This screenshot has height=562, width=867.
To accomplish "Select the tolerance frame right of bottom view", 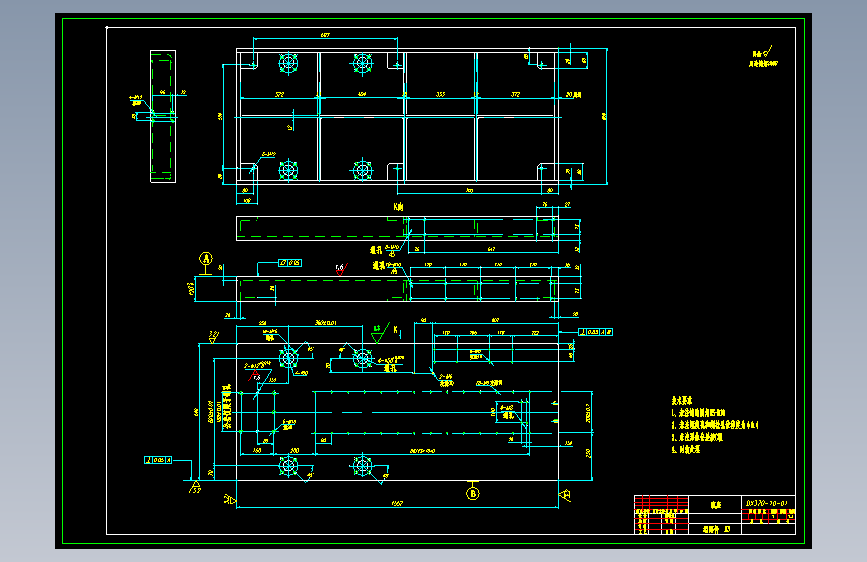I will pos(596,332).
